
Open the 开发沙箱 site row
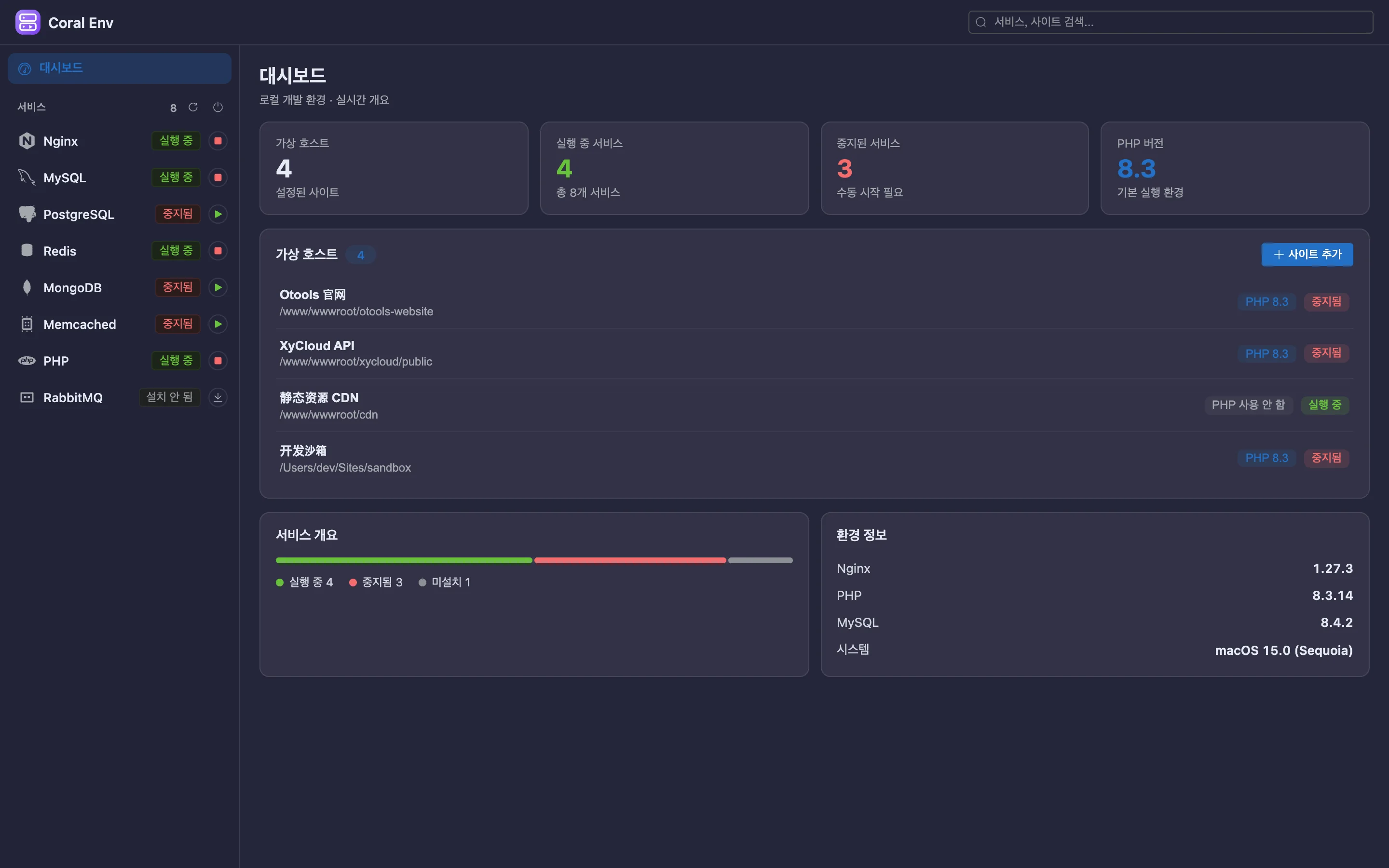pyautogui.click(x=814, y=458)
